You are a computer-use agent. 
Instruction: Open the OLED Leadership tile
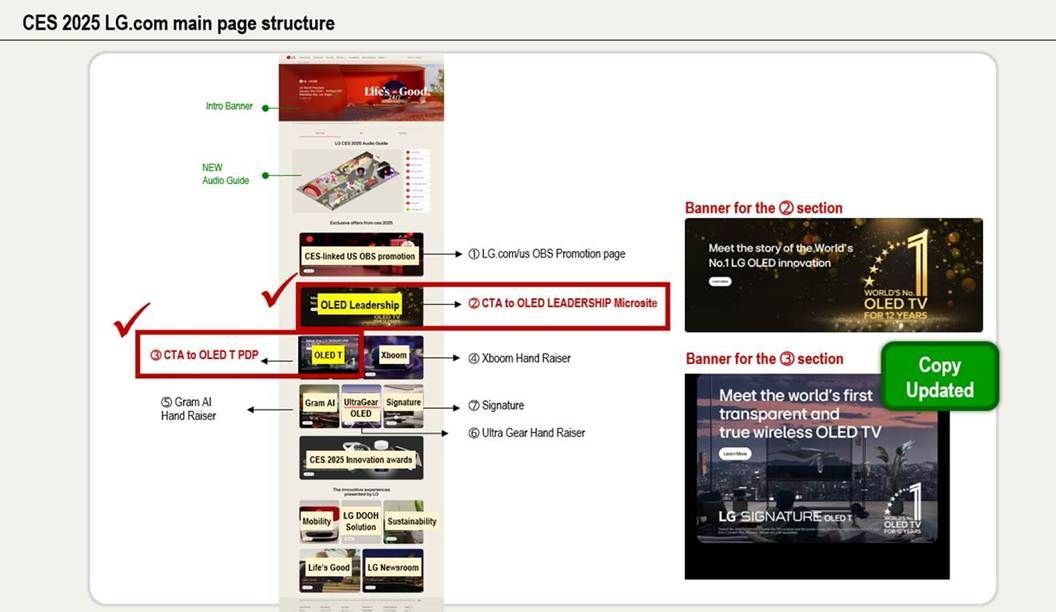361,306
